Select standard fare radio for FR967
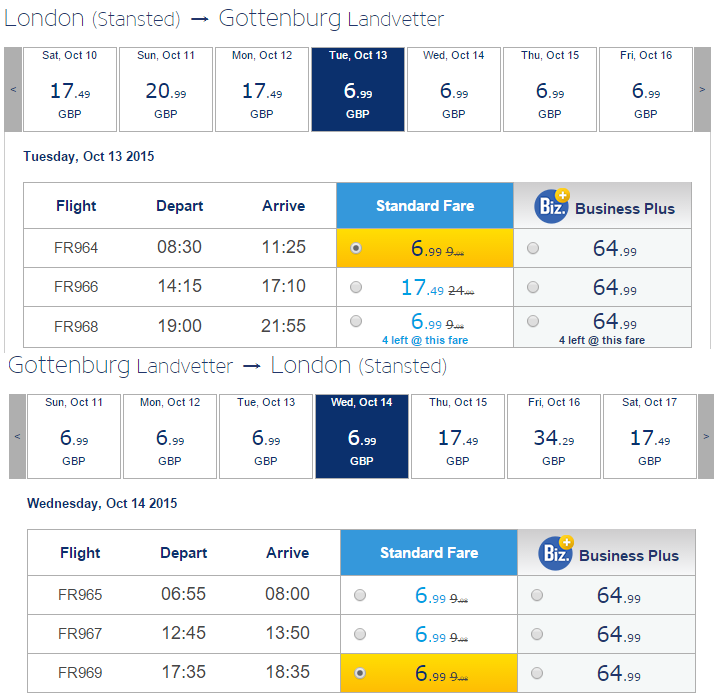This screenshot has width=714, height=696. pyautogui.click(x=360, y=634)
